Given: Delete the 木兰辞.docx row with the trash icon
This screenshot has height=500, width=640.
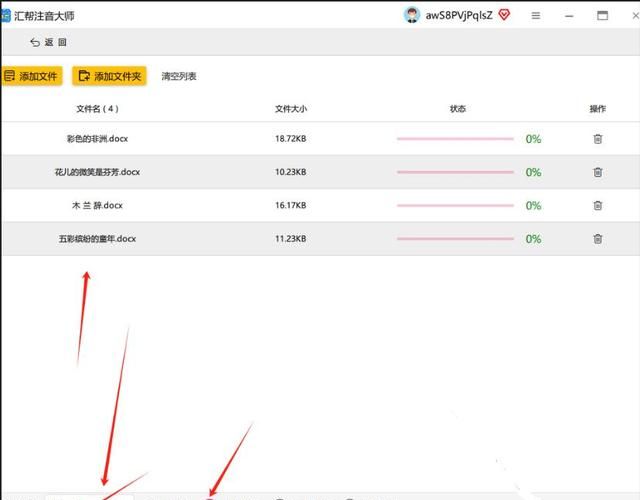Looking at the screenshot, I should coord(598,205).
